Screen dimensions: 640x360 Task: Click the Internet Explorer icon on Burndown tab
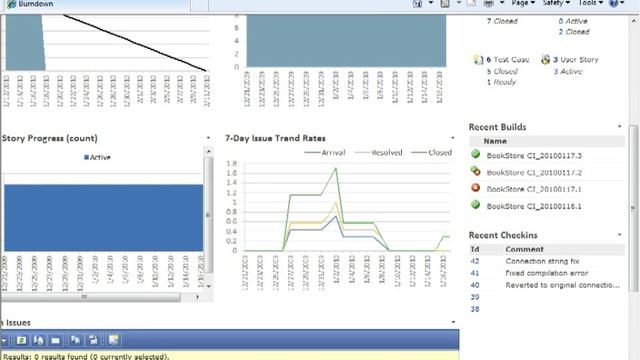[11, 4]
